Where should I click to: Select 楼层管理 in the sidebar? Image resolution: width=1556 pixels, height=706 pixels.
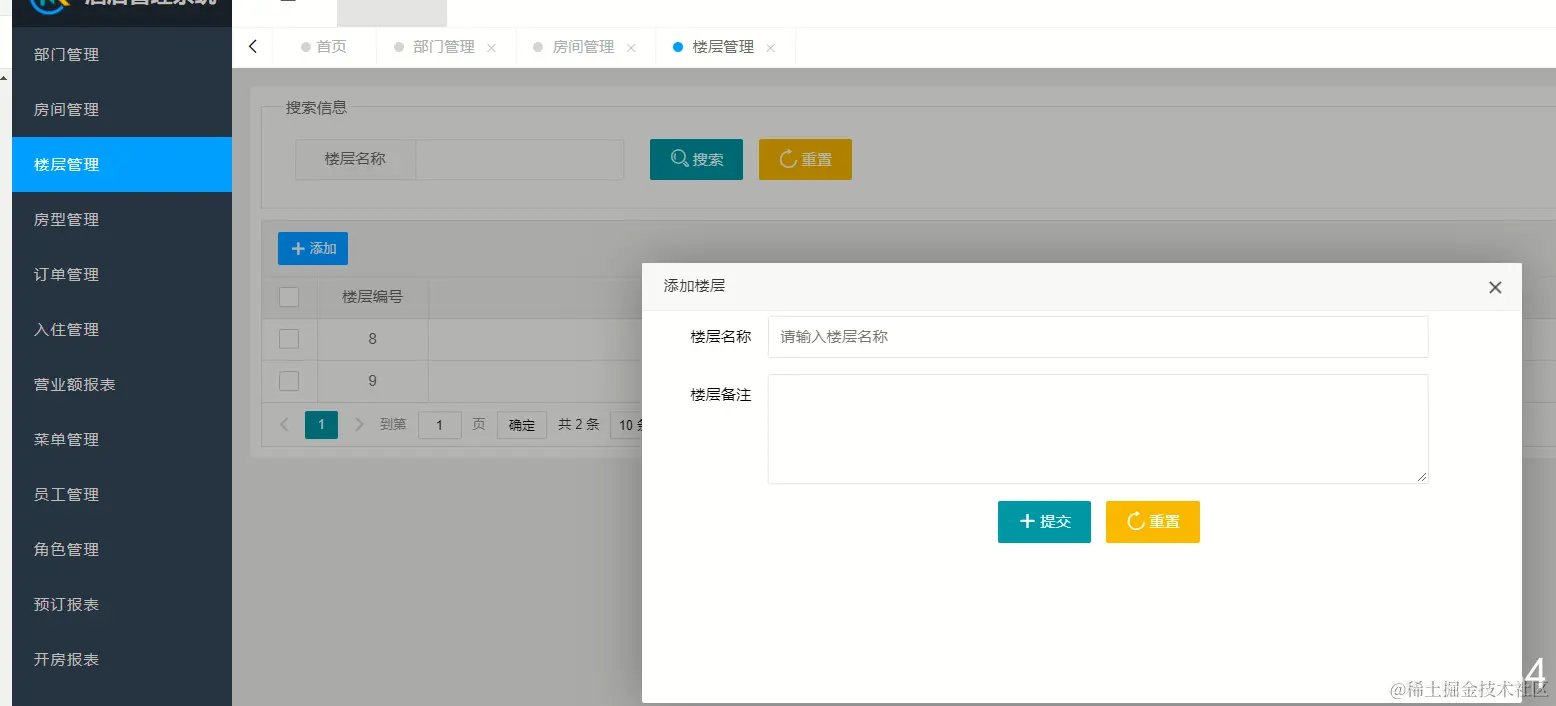[x=122, y=165]
